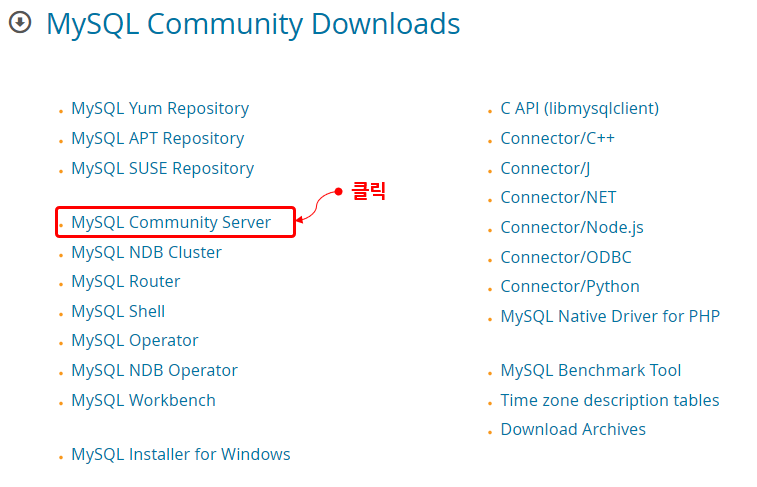This screenshot has width=757, height=487.
Task: Open C API (libmysqlclient) link
Action: click(x=579, y=109)
